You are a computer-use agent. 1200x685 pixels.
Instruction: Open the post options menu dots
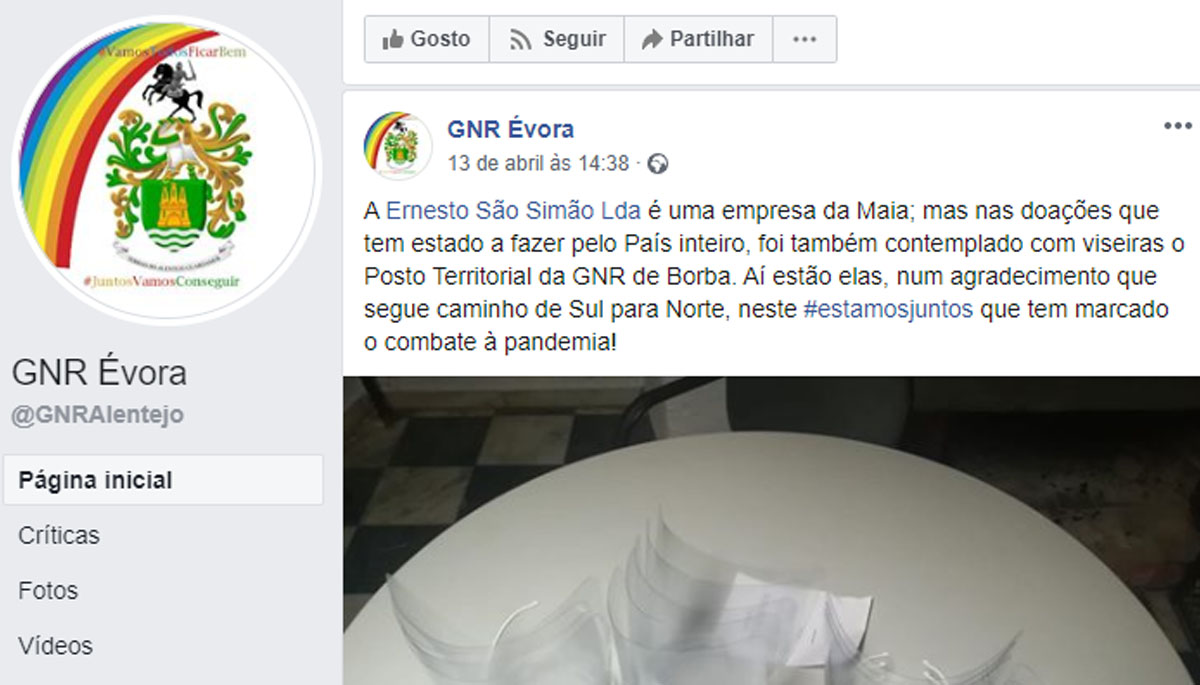tap(1179, 126)
